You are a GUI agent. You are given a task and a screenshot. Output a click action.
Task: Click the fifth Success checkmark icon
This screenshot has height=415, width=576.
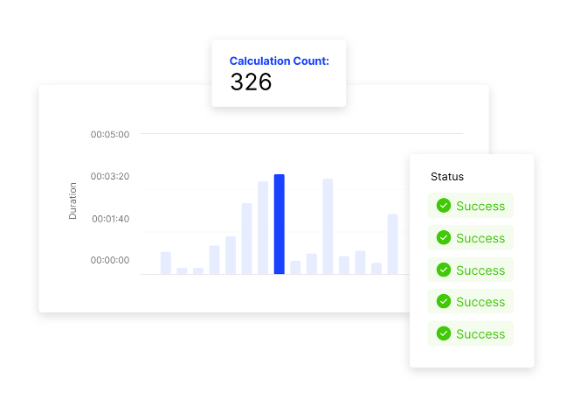coord(443,333)
